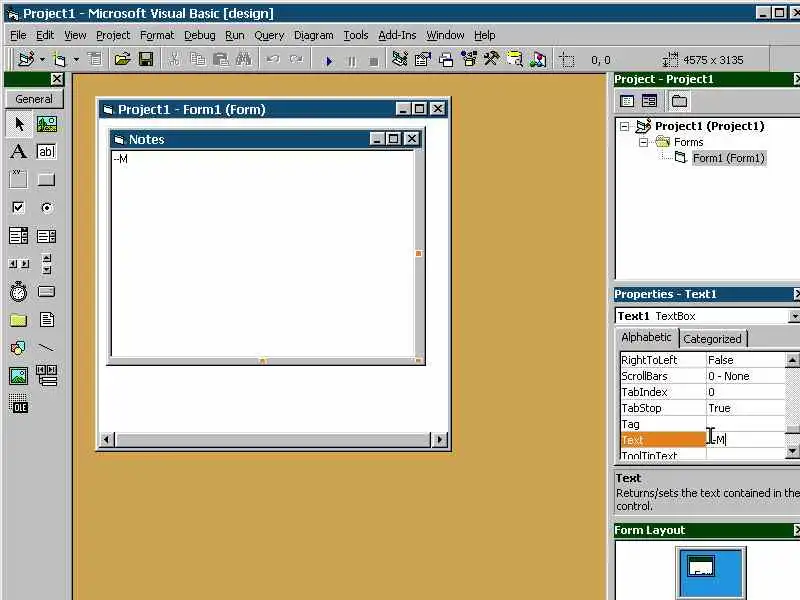Click the Text property value field
Screen dimensions: 800x600
click(x=746, y=439)
